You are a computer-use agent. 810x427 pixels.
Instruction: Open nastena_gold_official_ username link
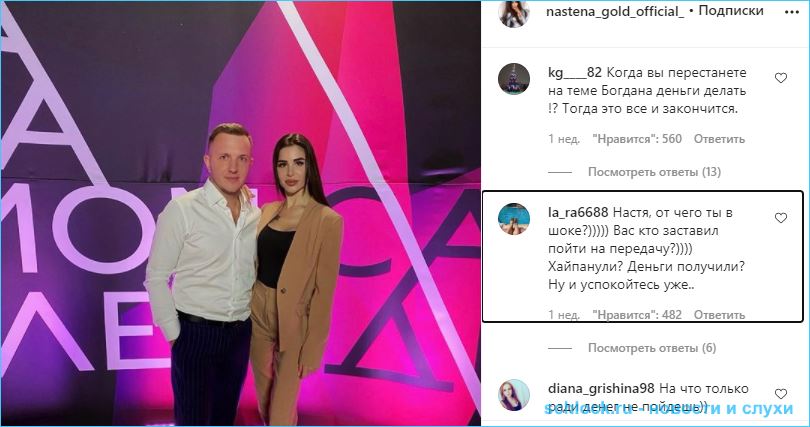pyautogui.click(x=615, y=12)
